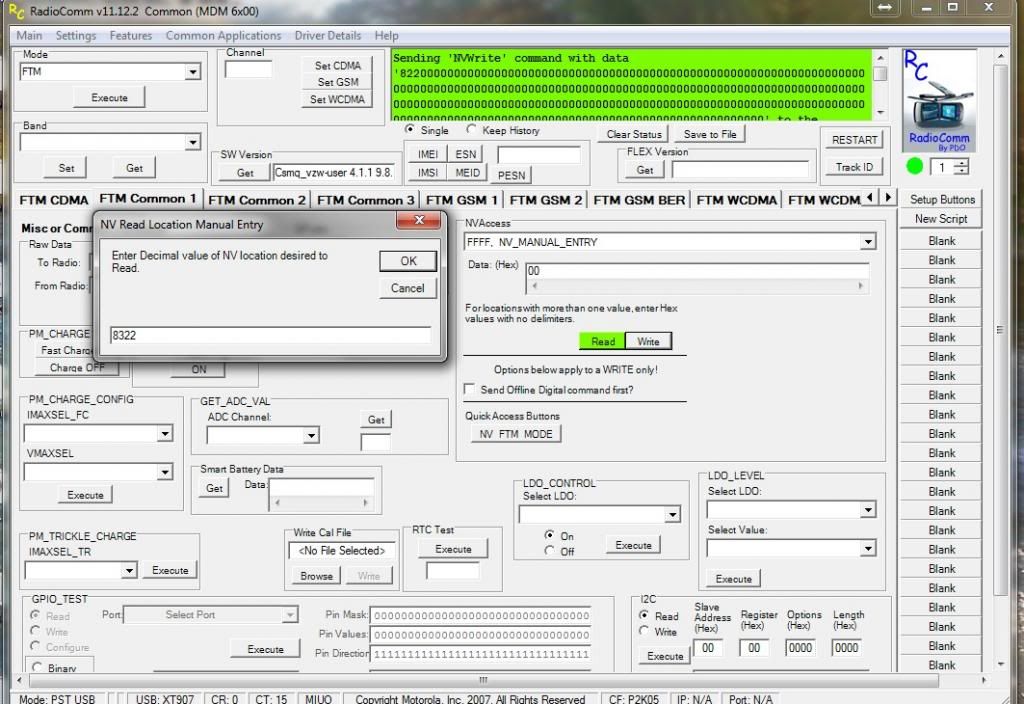This screenshot has height=704, width=1024.
Task: Click the RESTART button
Action: point(854,140)
